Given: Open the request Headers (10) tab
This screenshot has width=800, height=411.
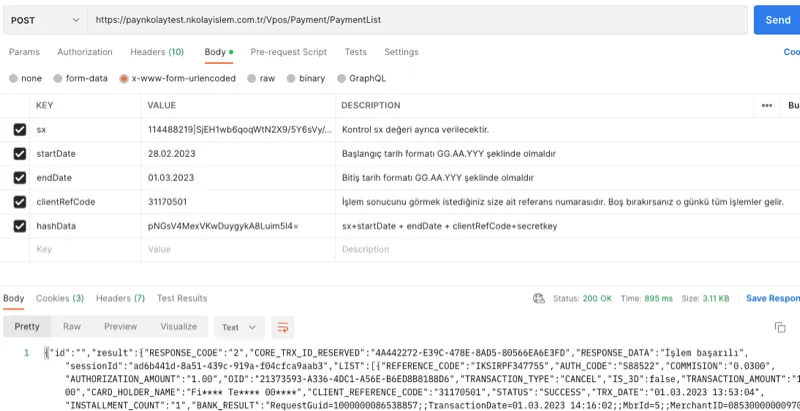Looking at the screenshot, I should 157,52.
